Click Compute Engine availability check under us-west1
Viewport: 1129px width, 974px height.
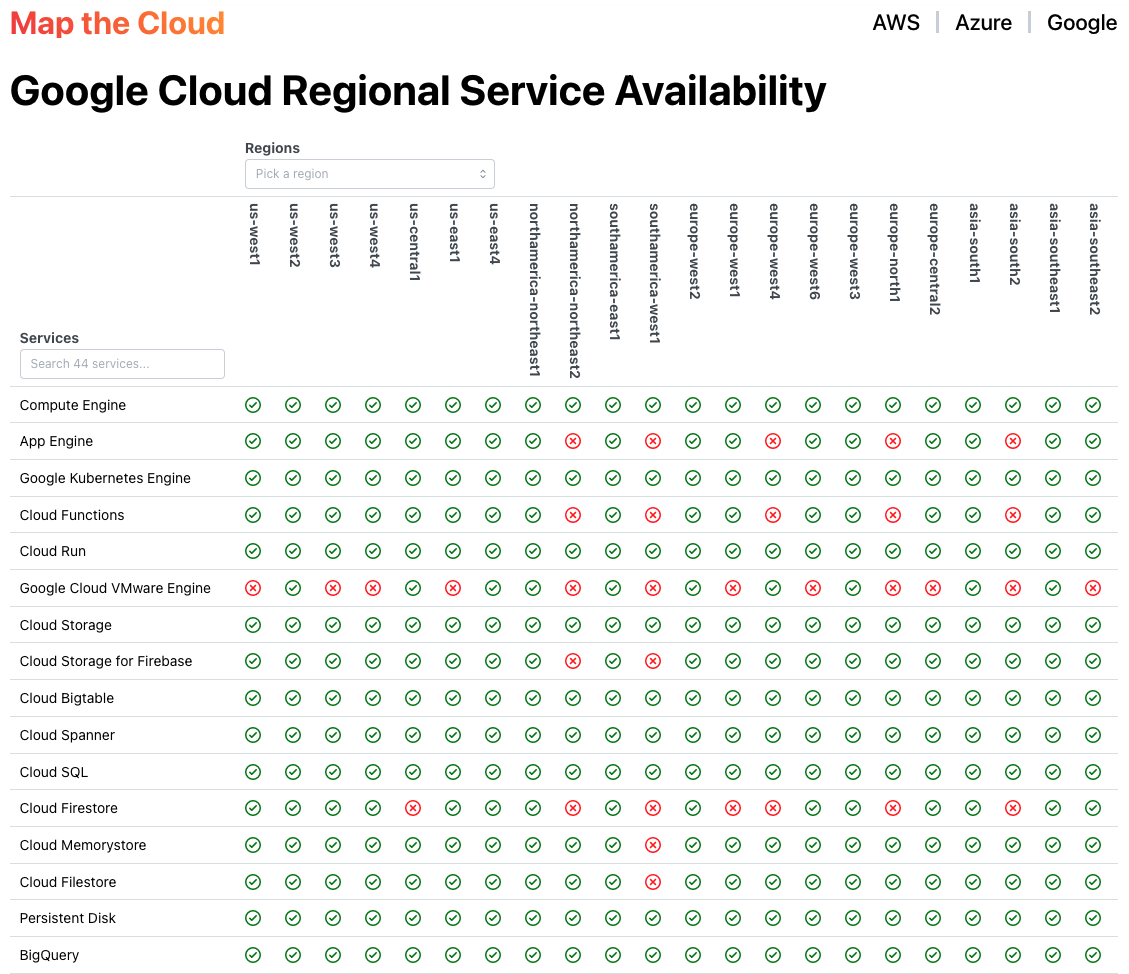253,405
